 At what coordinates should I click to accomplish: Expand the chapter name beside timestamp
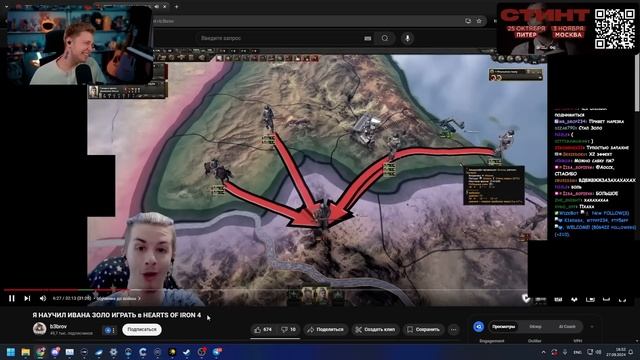118,299
